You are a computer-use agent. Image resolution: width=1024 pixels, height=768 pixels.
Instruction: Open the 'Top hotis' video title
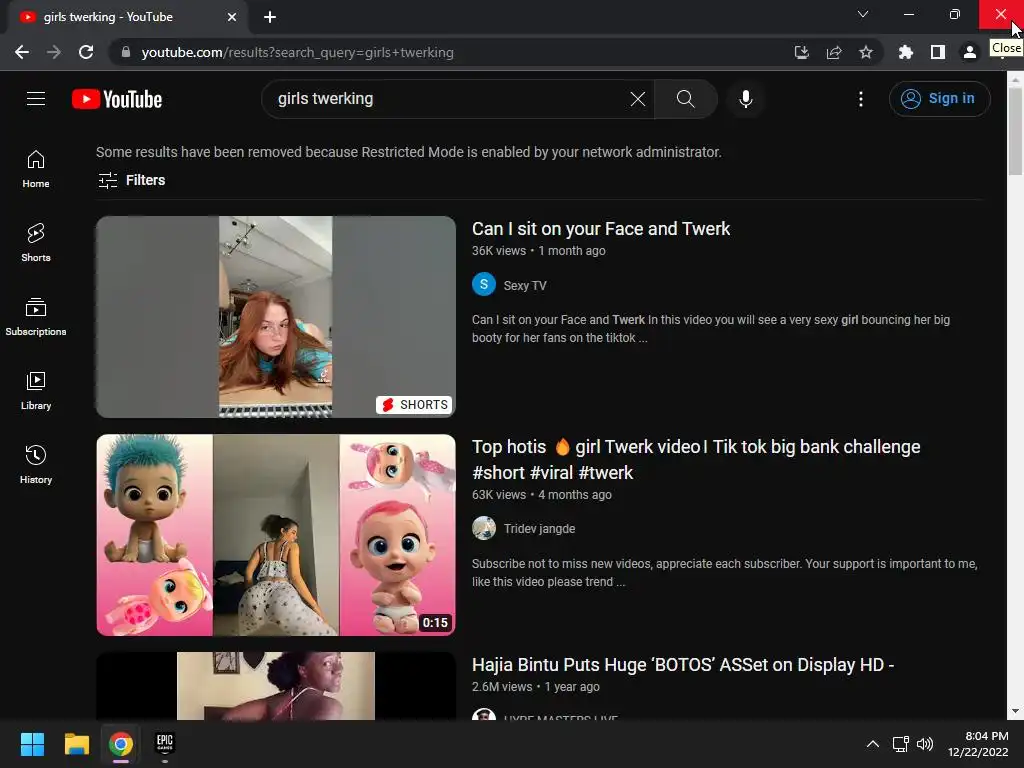696,460
